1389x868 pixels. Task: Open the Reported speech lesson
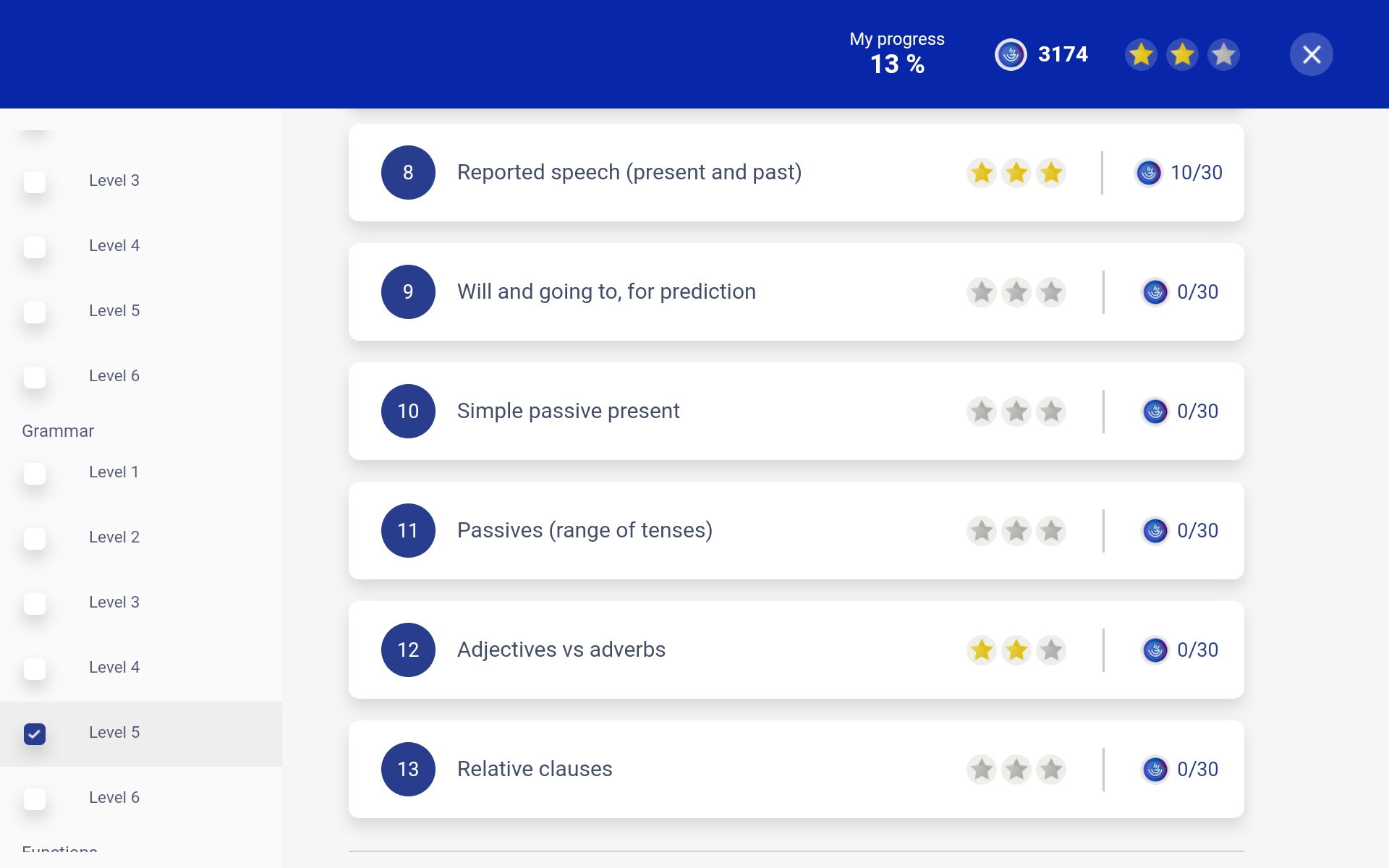(x=629, y=173)
